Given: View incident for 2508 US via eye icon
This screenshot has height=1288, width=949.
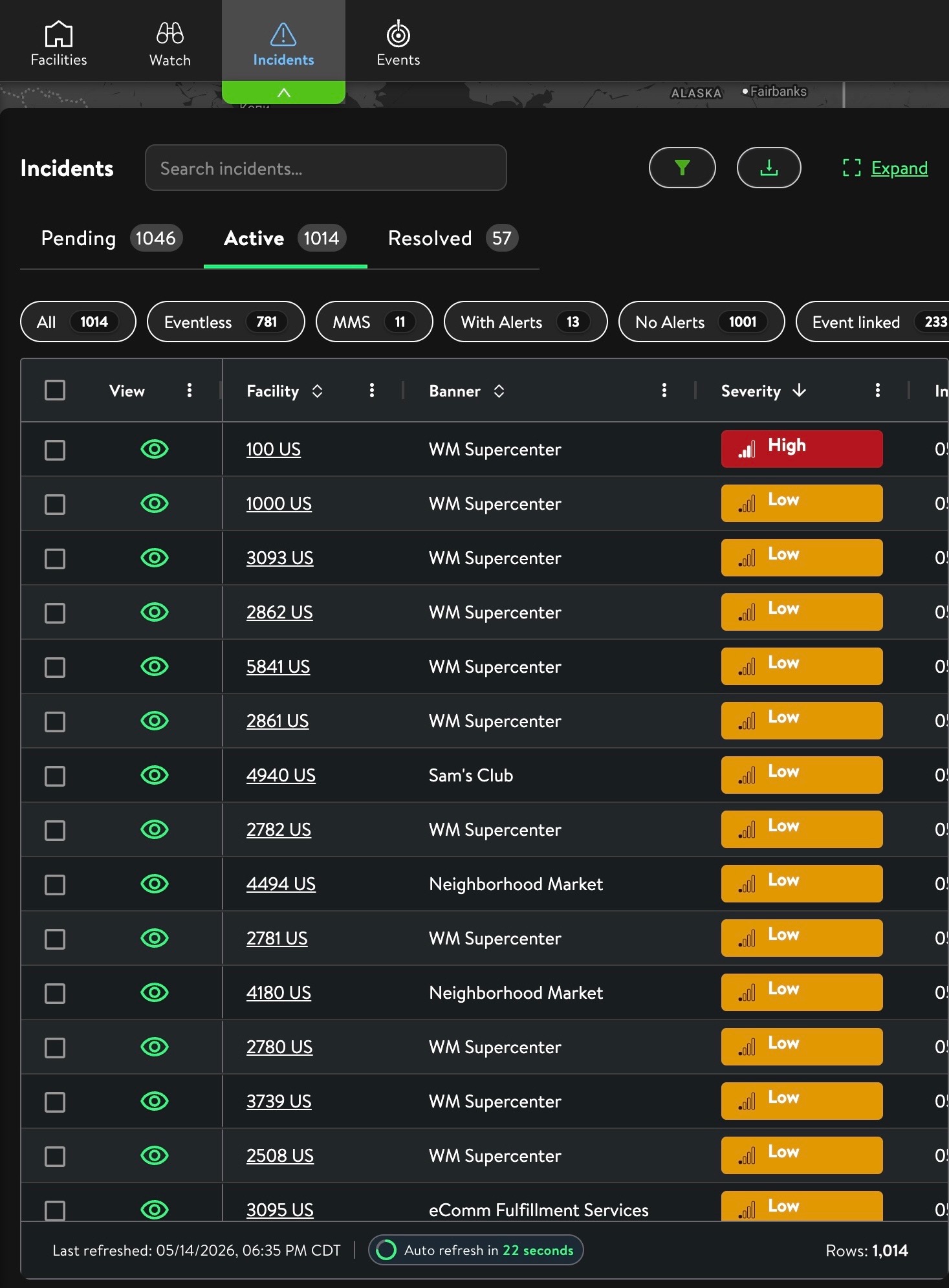Looking at the screenshot, I should [155, 1155].
